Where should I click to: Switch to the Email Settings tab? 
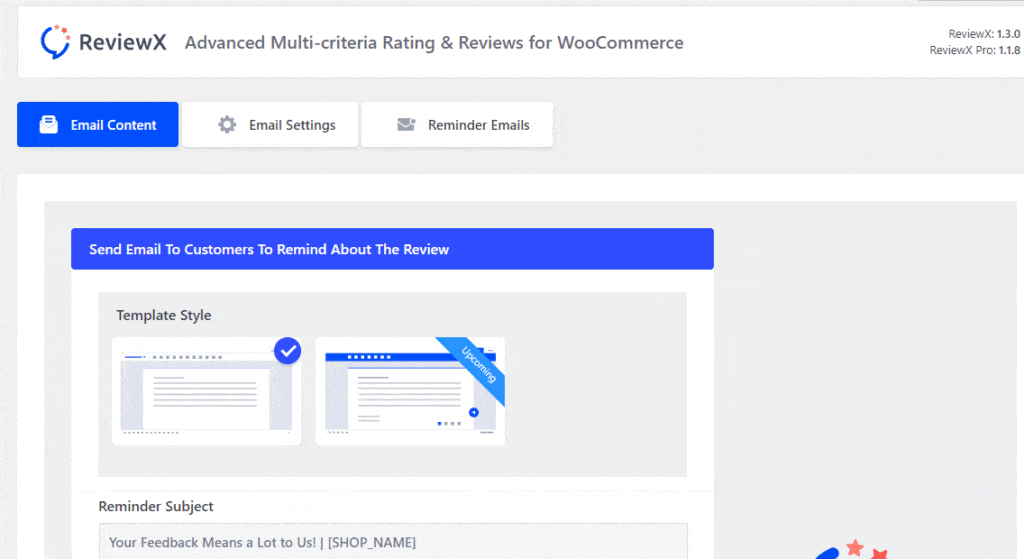(270, 124)
